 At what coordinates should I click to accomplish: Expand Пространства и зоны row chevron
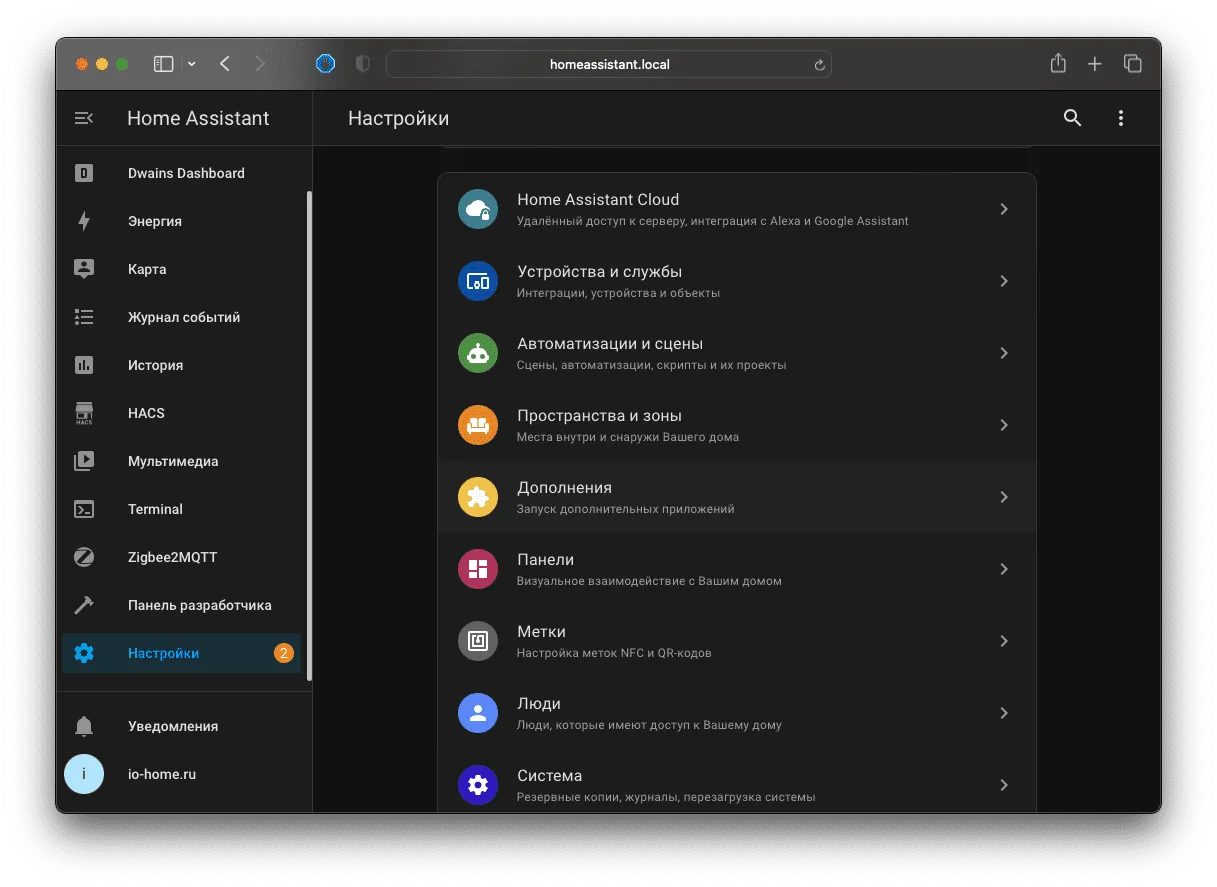(x=1004, y=425)
